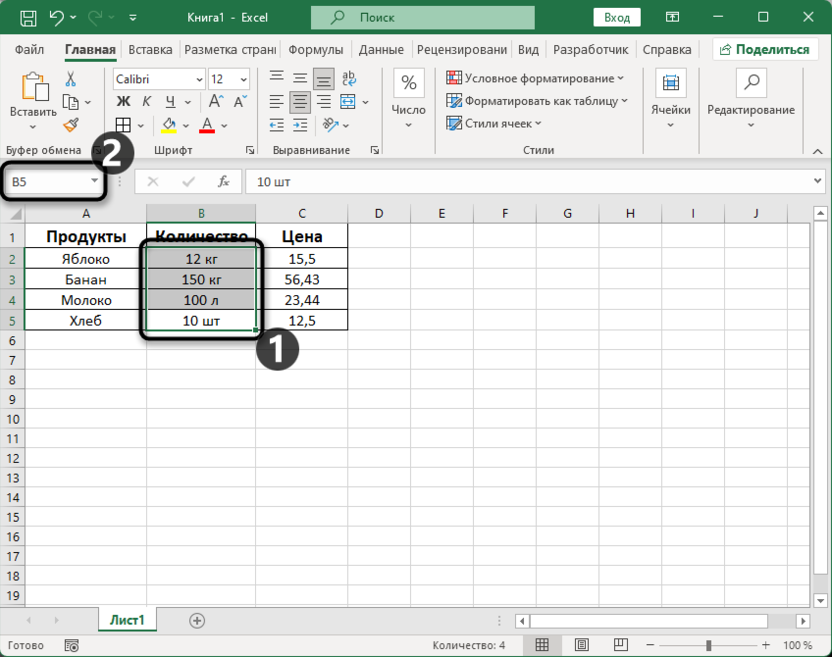Align text to the top
Image resolution: width=832 pixels, height=657 pixels.
pyautogui.click(x=276, y=79)
